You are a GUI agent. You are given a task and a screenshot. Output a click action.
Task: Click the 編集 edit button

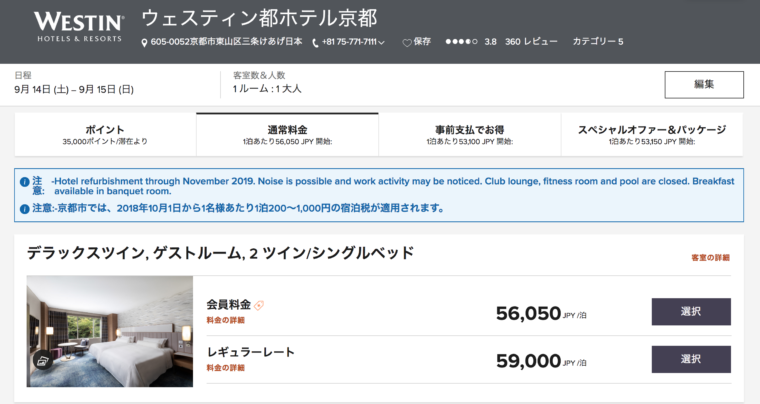(704, 85)
